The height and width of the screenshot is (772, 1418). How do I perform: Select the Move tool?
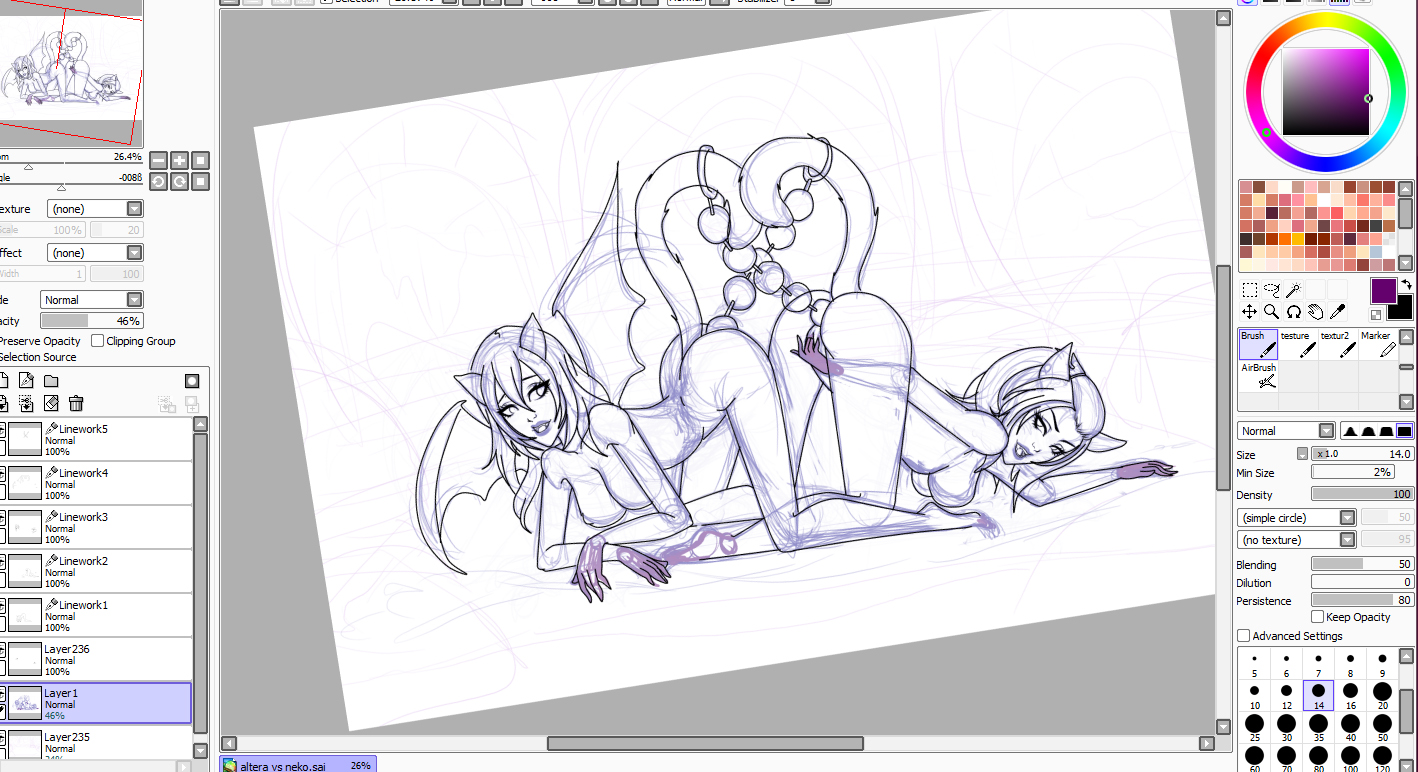click(1250, 312)
